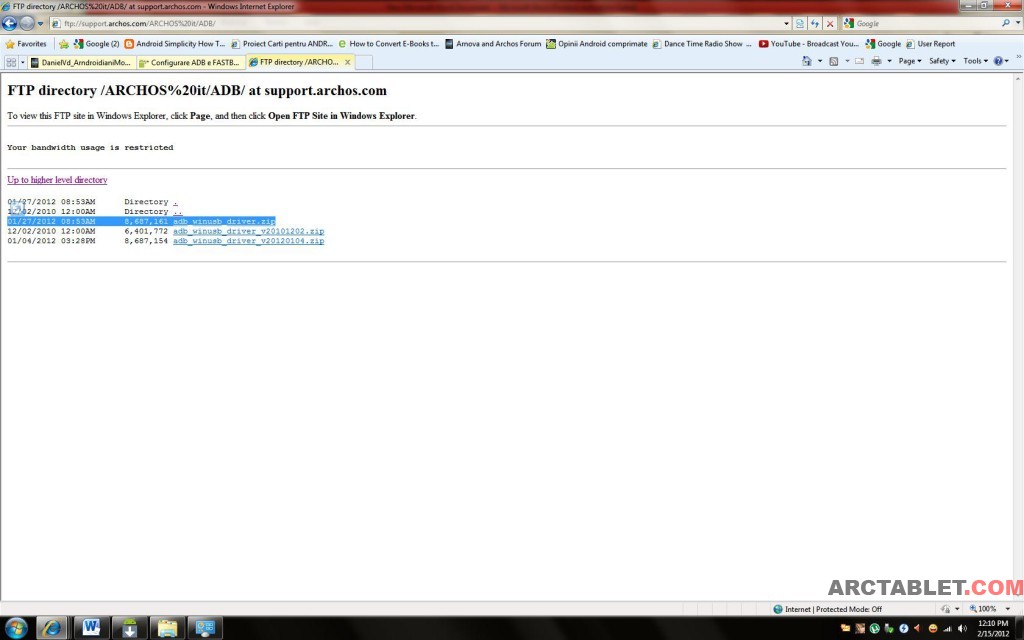Print the page with the printer icon
Screen dimensions: 1024x640
[876, 61]
